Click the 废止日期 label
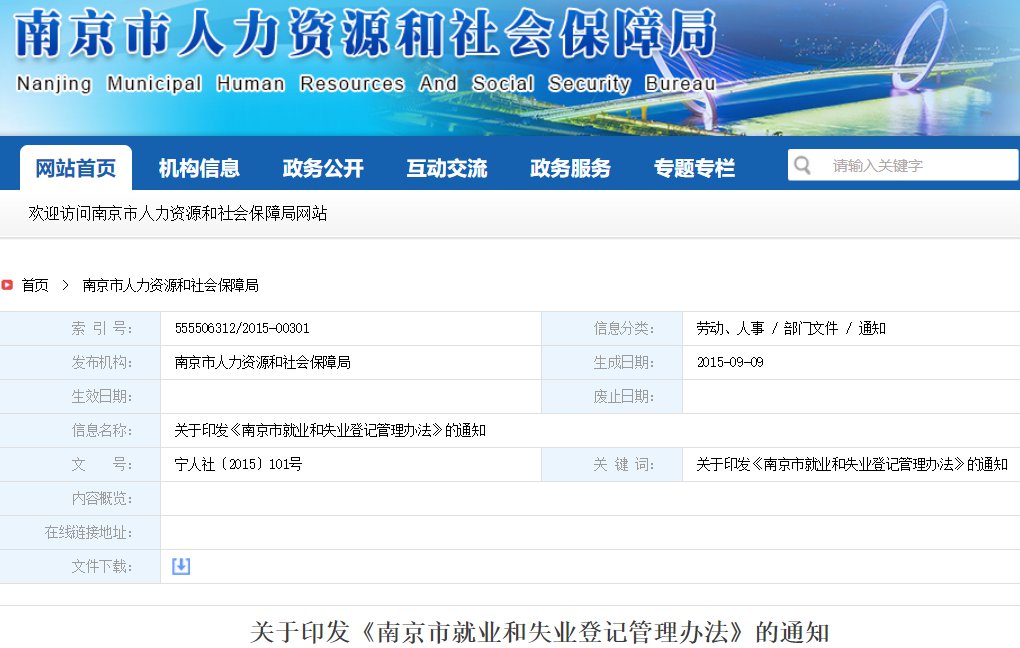Image resolution: width=1020 pixels, height=648 pixels. 623,396
